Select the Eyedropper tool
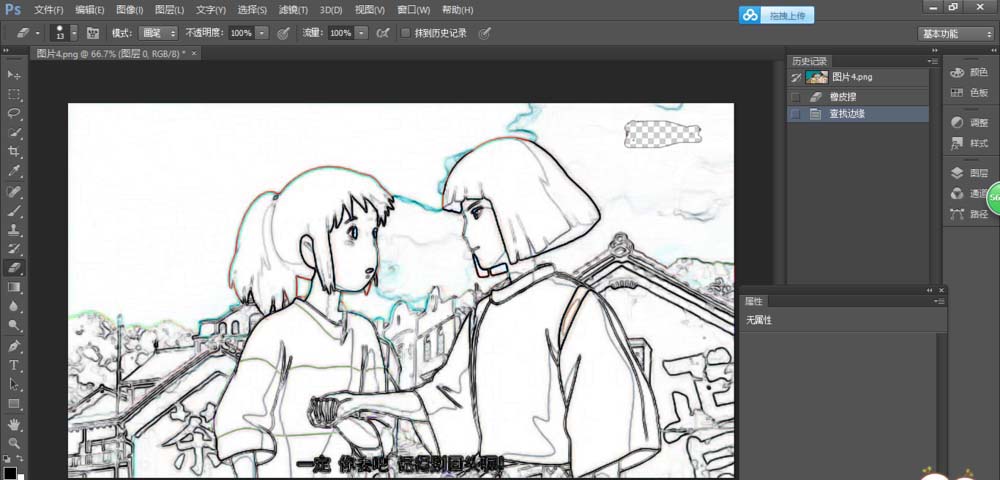1000x480 pixels. point(14,171)
